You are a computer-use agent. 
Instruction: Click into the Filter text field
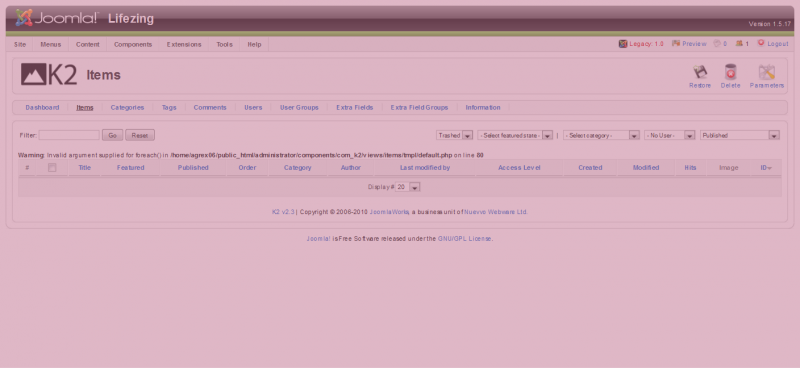click(69, 135)
